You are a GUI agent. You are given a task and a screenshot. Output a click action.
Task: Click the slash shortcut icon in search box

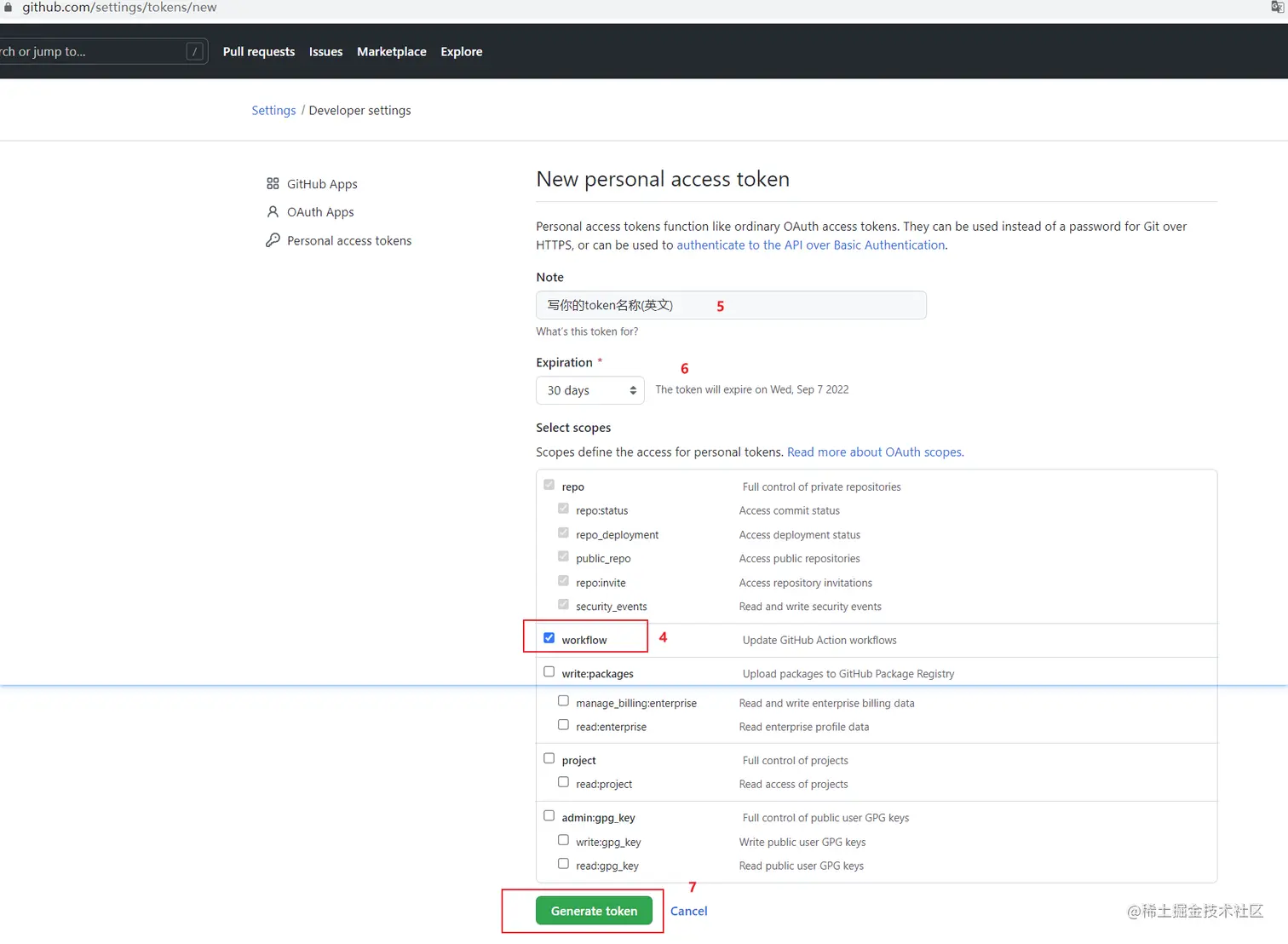coord(195,51)
